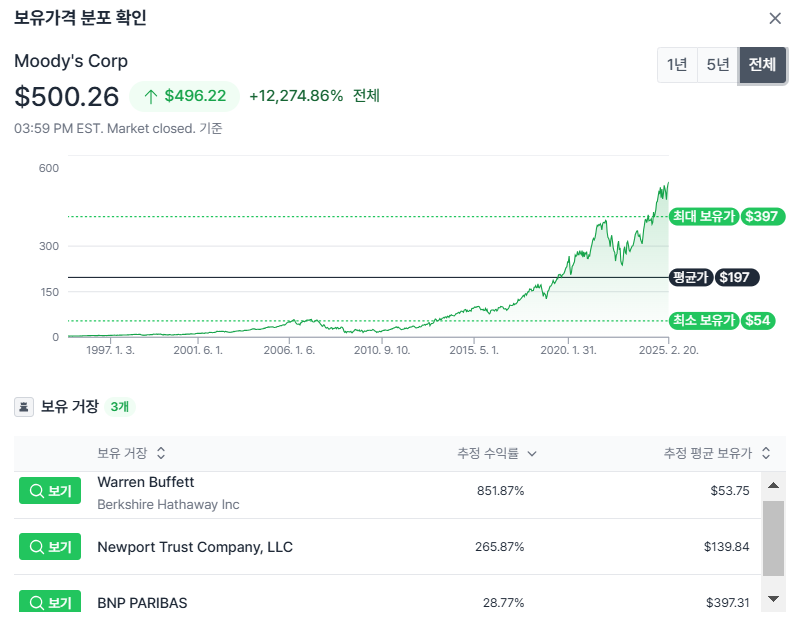Screen dimensions: 792x618
Task: Sort by 추정 평균 보유가 arrows
Action: (766, 453)
